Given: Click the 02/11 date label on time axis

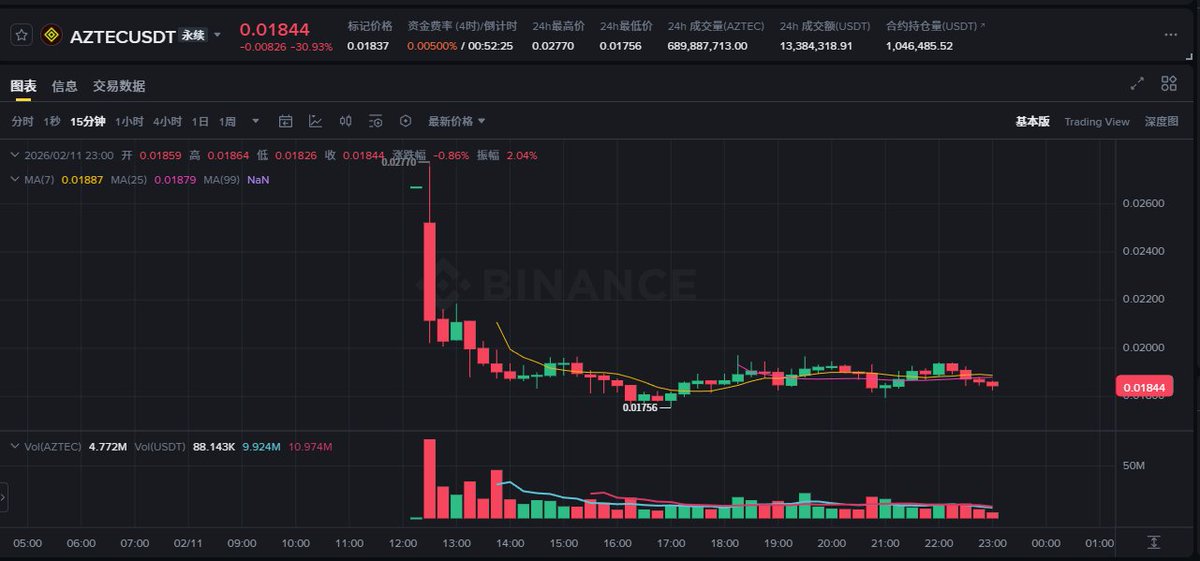Looking at the screenshot, I should click(188, 543).
